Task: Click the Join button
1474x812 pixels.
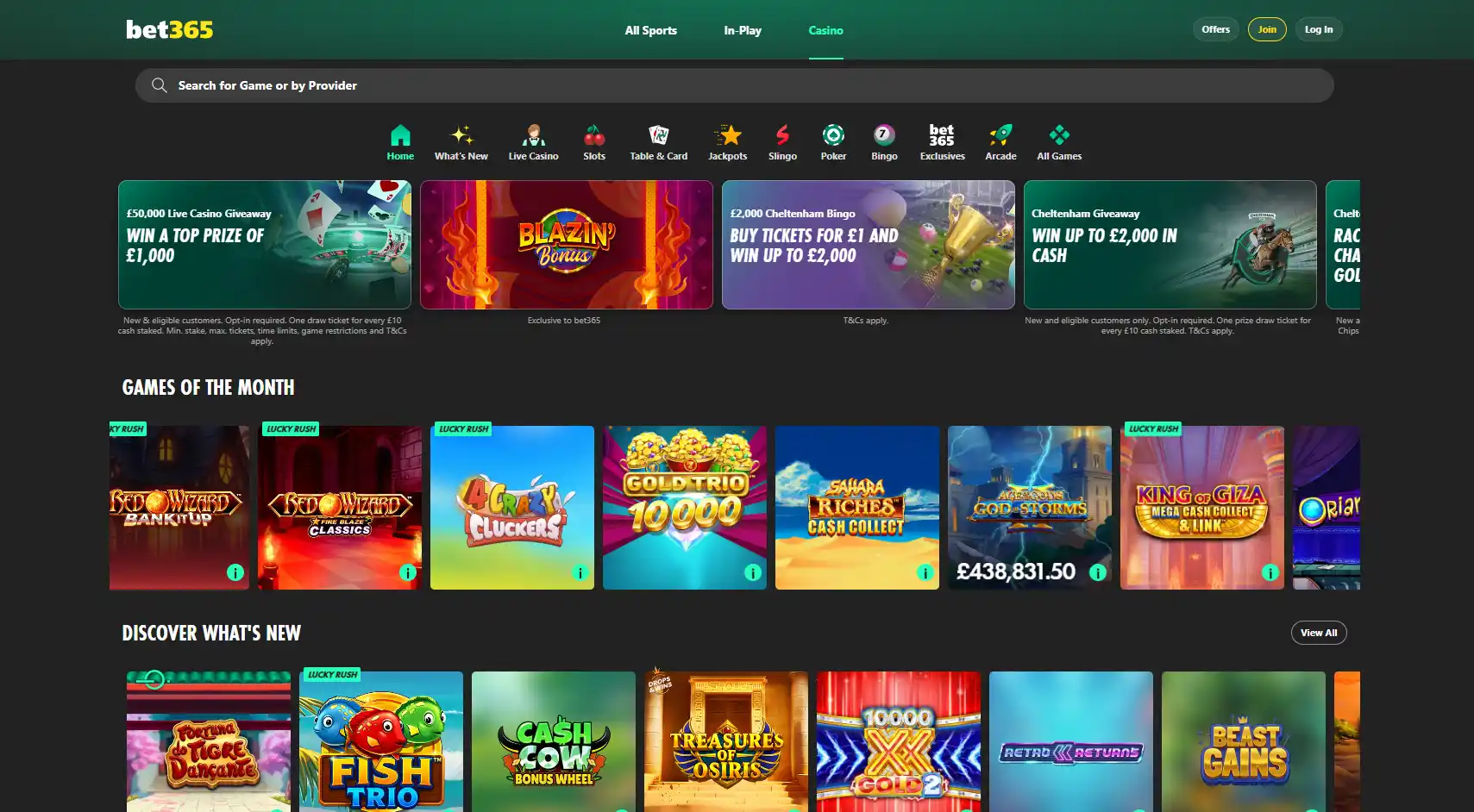Action: point(1267,29)
